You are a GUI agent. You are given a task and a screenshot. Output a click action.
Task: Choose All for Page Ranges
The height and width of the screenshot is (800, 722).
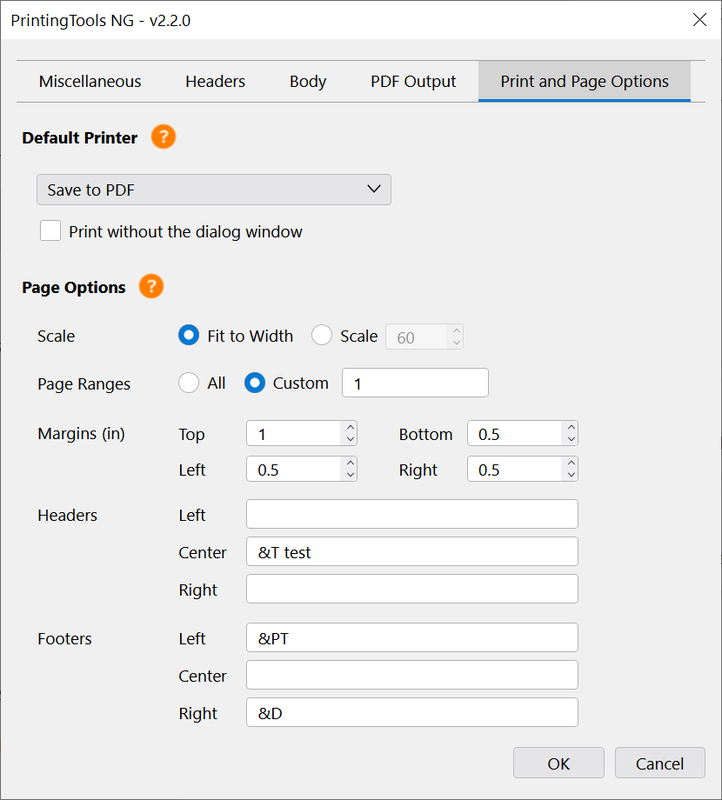click(x=188, y=383)
